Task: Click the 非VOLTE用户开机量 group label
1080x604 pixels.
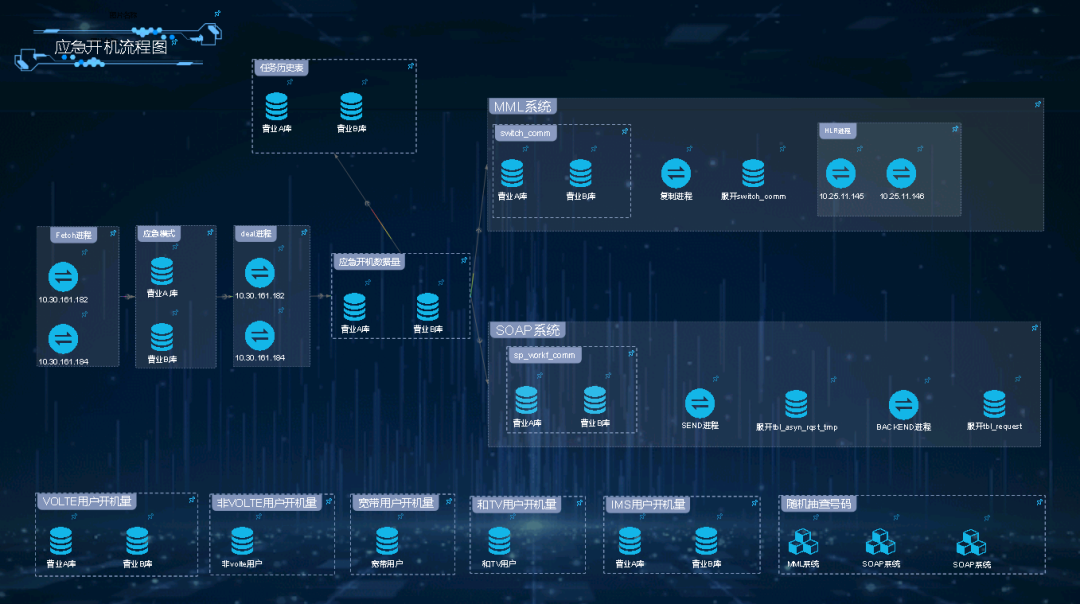Action: (x=267, y=503)
